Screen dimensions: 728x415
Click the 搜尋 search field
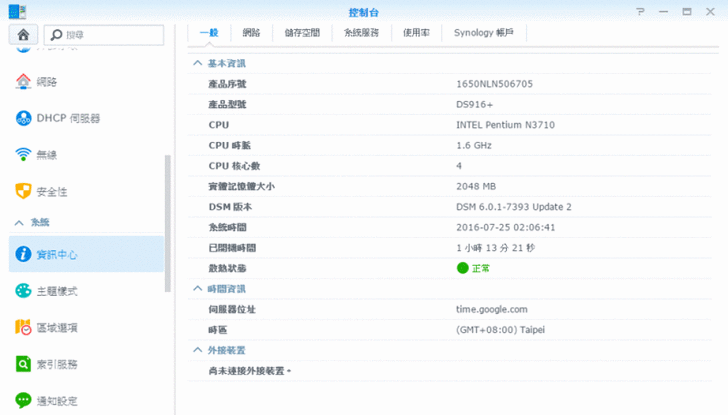[110, 34]
